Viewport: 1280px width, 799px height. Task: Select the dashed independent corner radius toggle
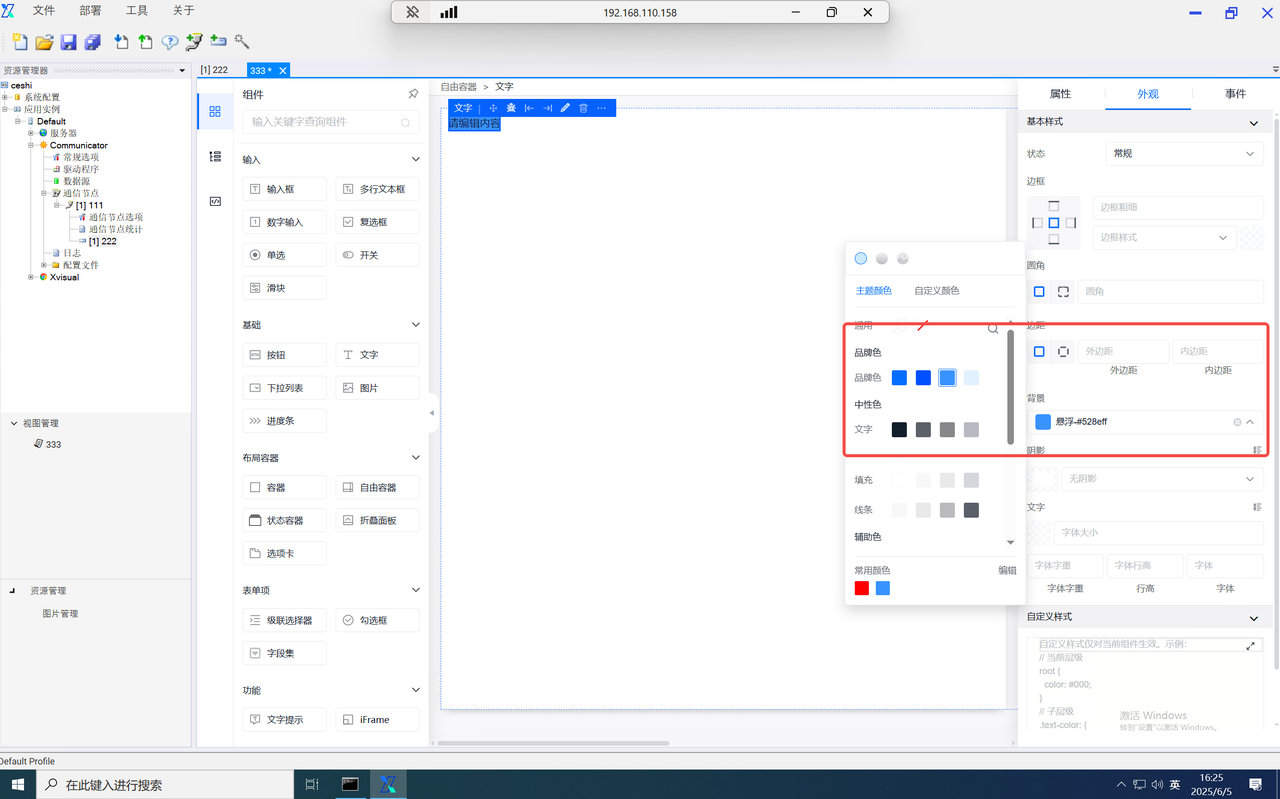tap(1063, 292)
